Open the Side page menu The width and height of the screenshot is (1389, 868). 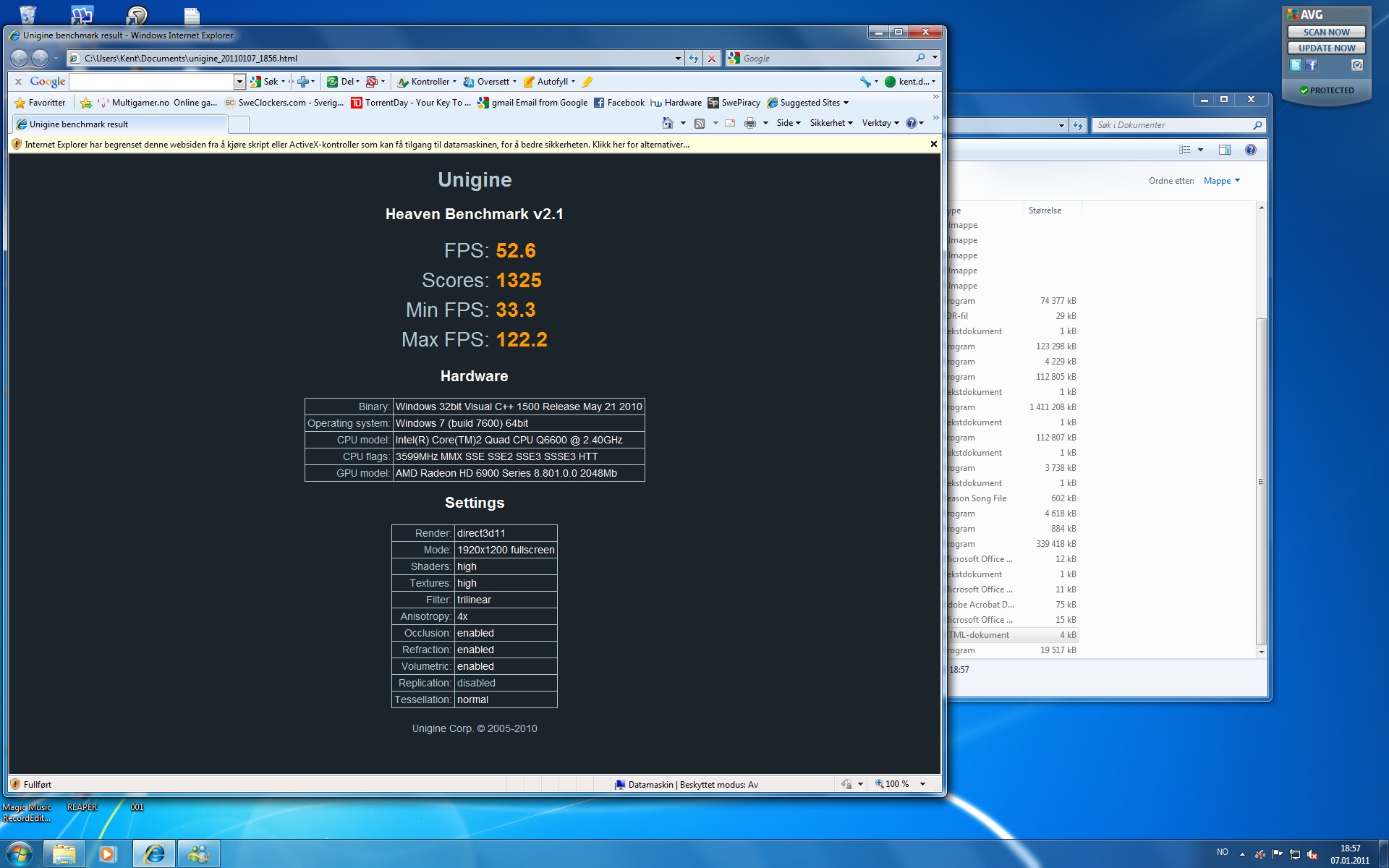(x=789, y=123)
